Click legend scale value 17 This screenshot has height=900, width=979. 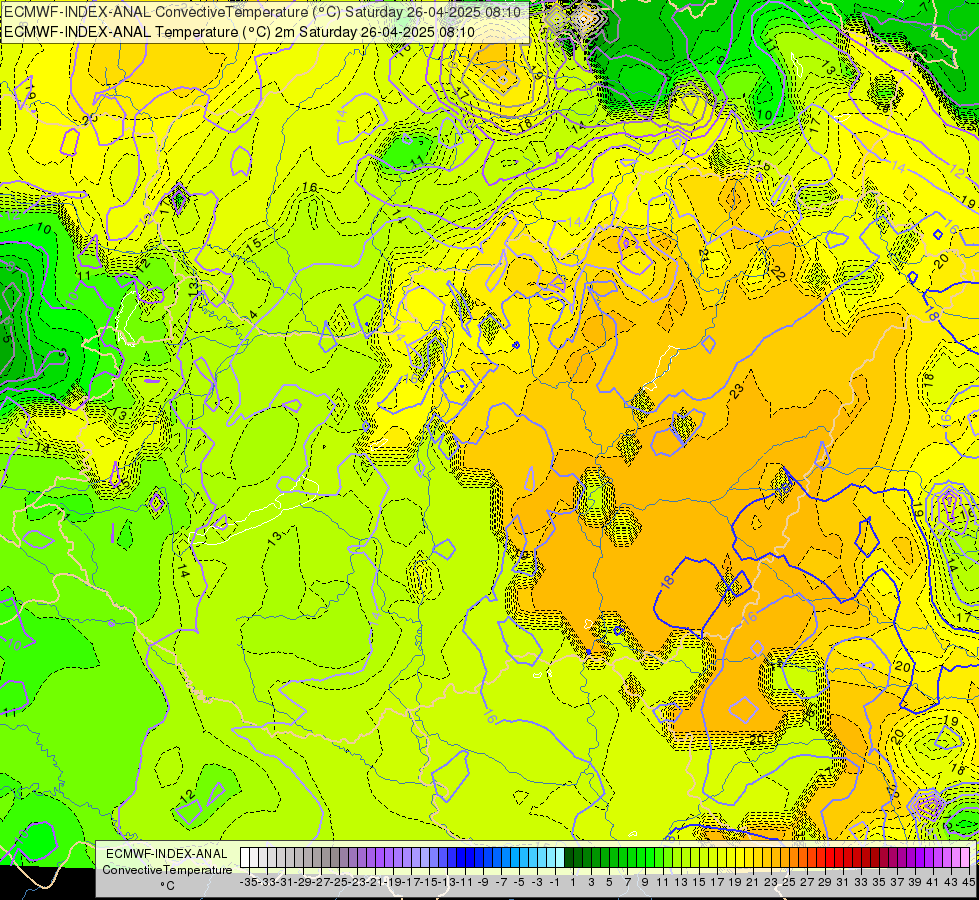tap(716, 882)
